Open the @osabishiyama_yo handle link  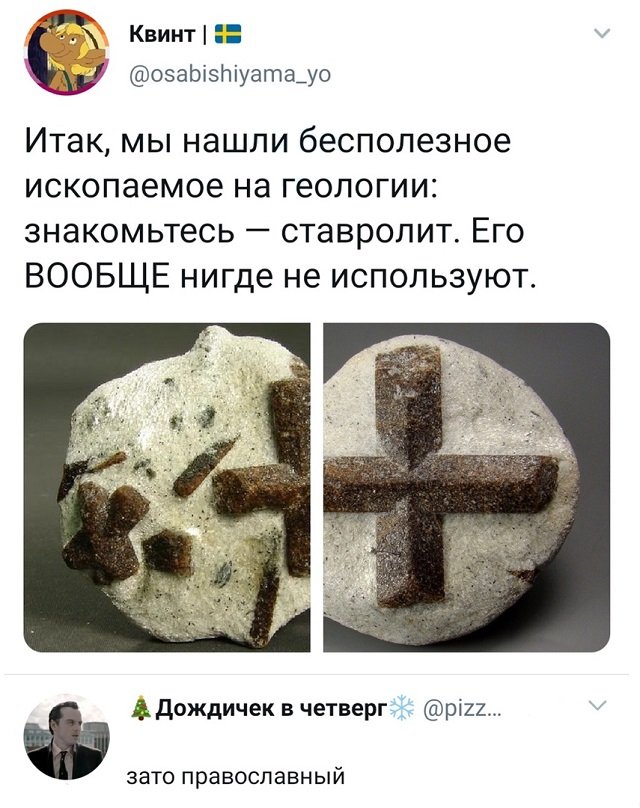(x=229, y=74)
